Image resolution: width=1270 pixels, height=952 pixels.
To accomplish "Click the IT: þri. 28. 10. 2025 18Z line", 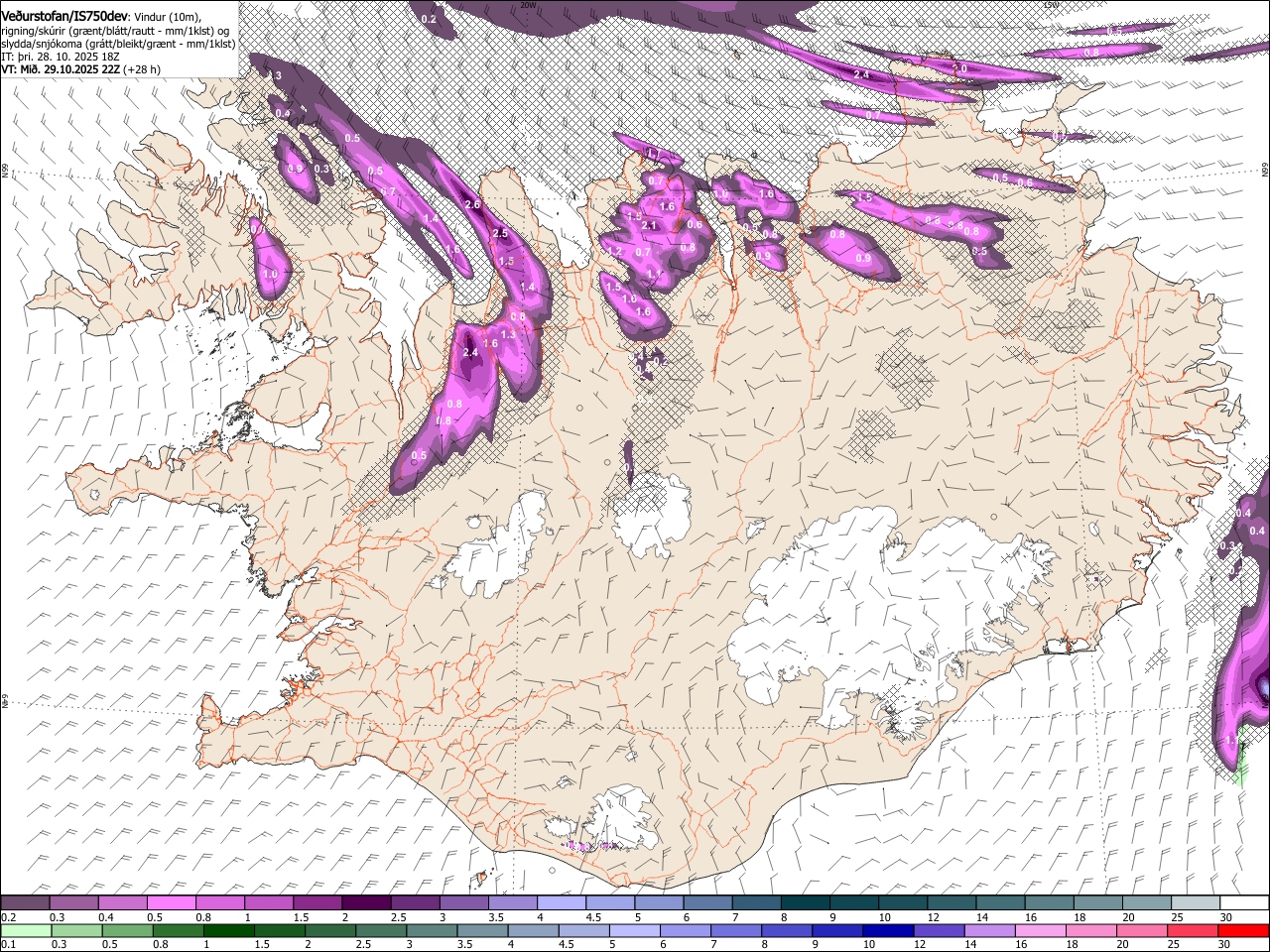I will point(62,57).
